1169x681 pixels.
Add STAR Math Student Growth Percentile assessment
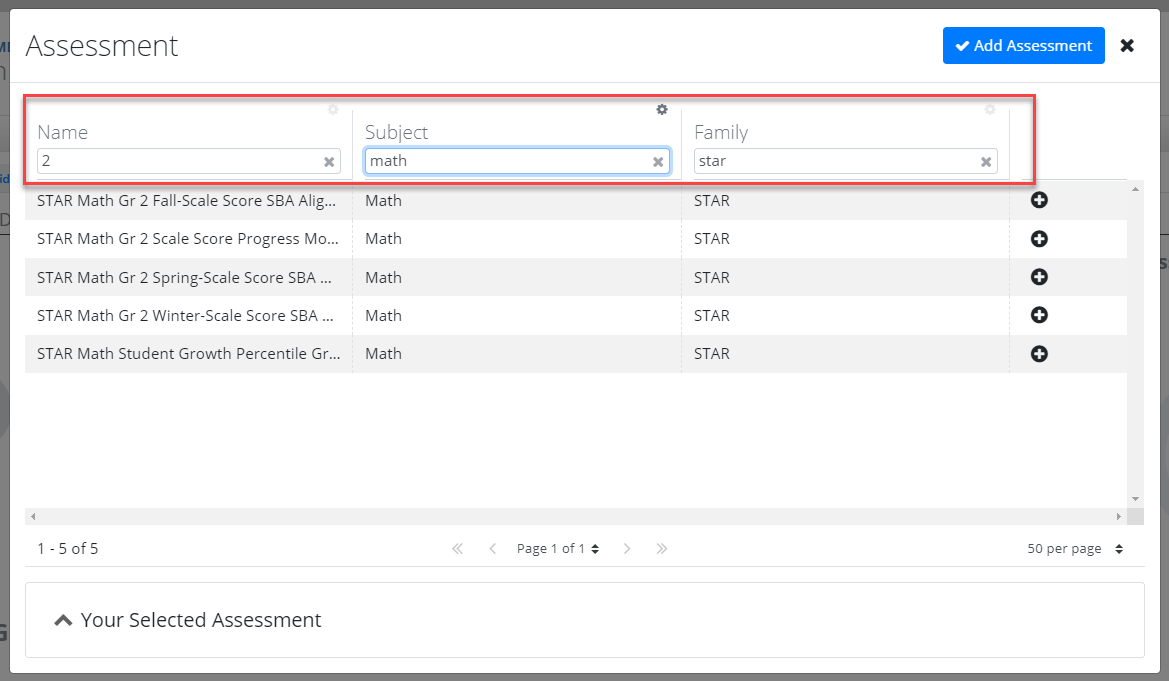[1039, 354]
